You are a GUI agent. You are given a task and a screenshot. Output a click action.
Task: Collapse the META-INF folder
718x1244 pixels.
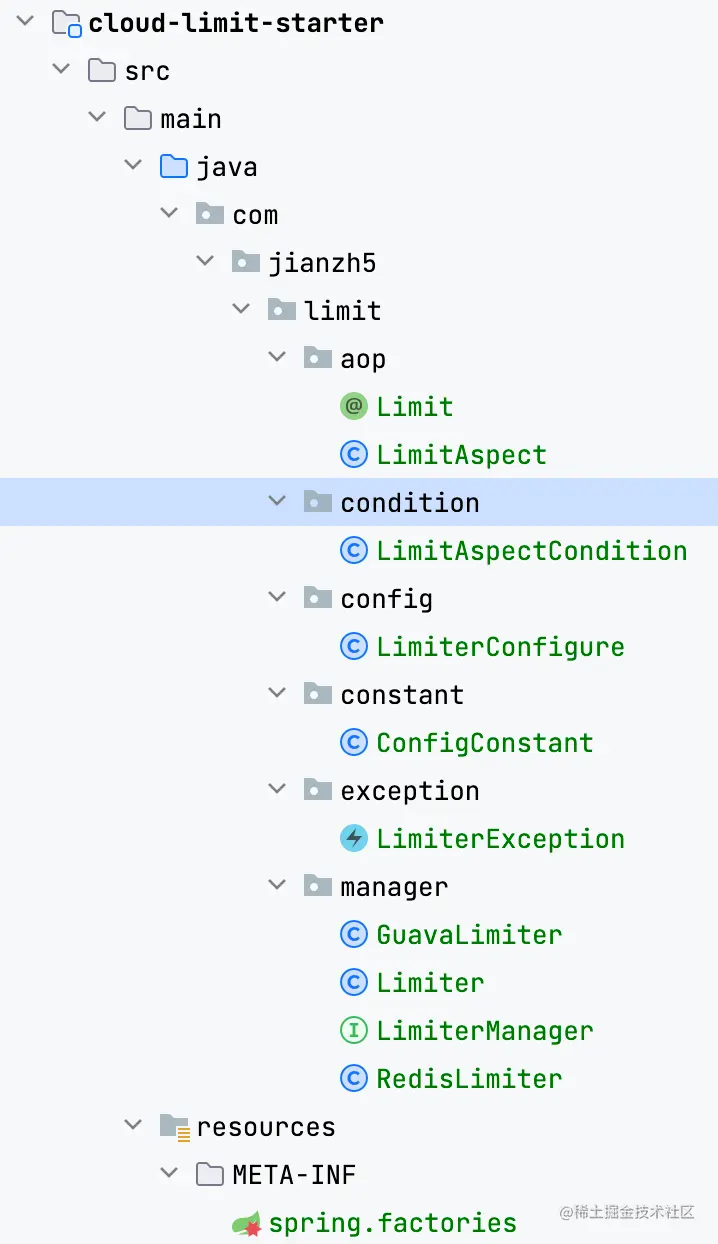point(169,1175)
